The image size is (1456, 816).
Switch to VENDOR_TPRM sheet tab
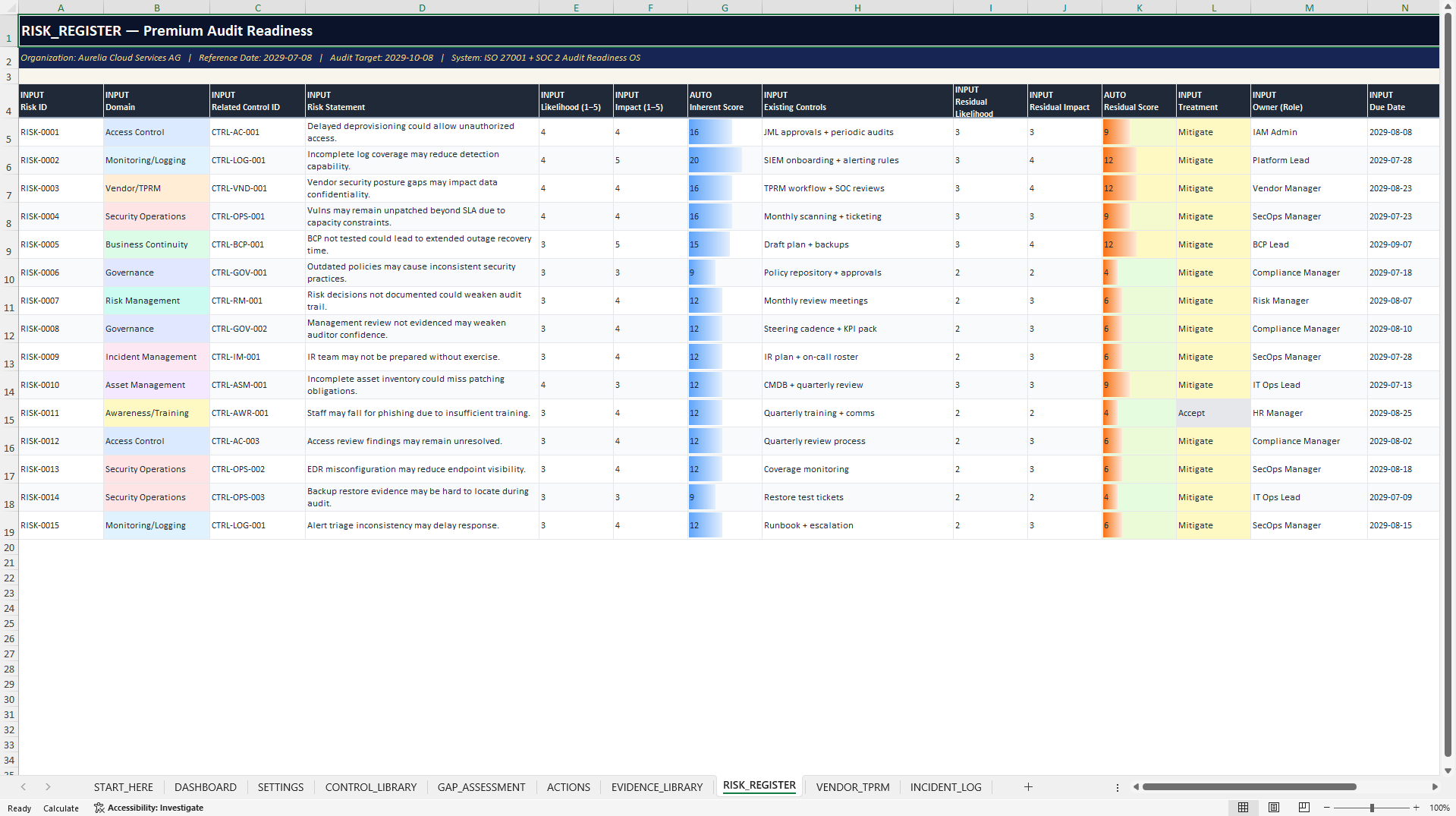click(x=853, y=787)
